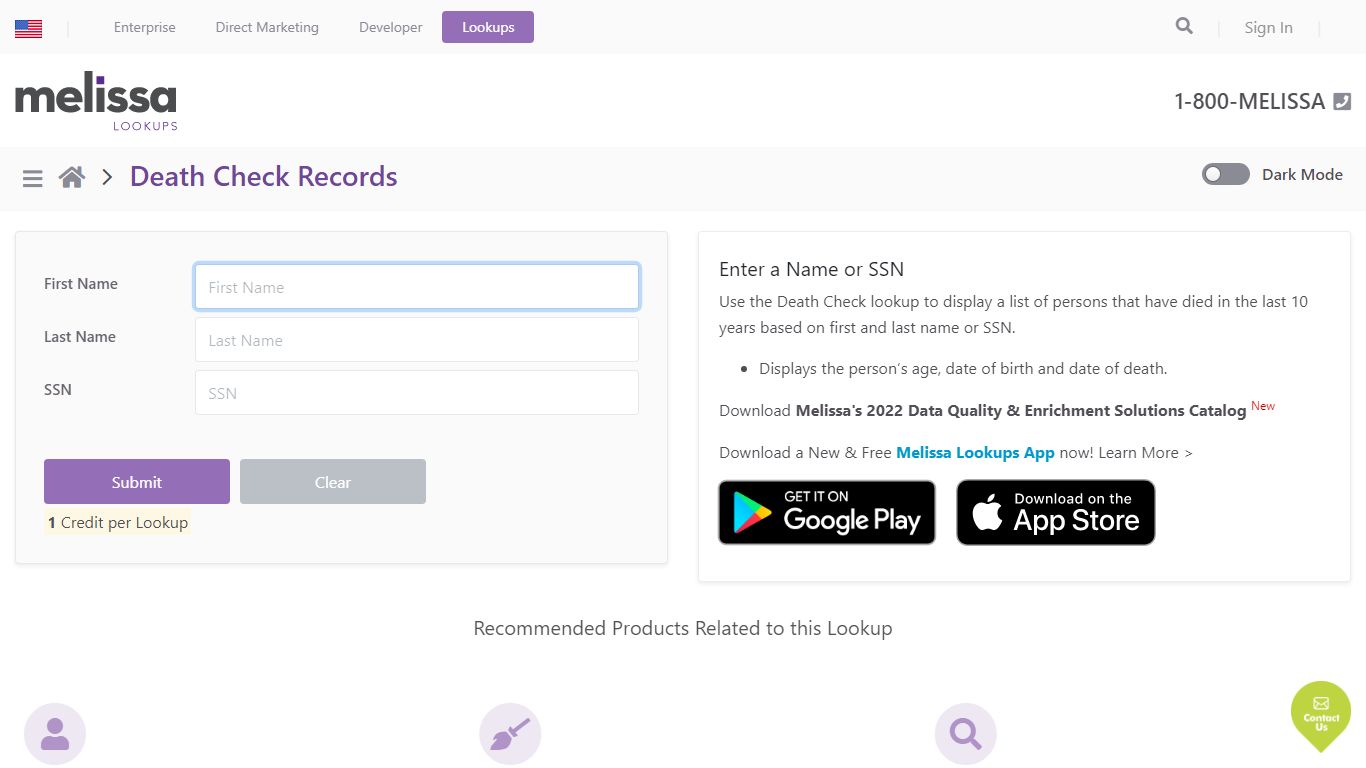Open the Get it on Google Play badge
Viewport: 1366px width, 768px height.
click(x=827, y=512)
